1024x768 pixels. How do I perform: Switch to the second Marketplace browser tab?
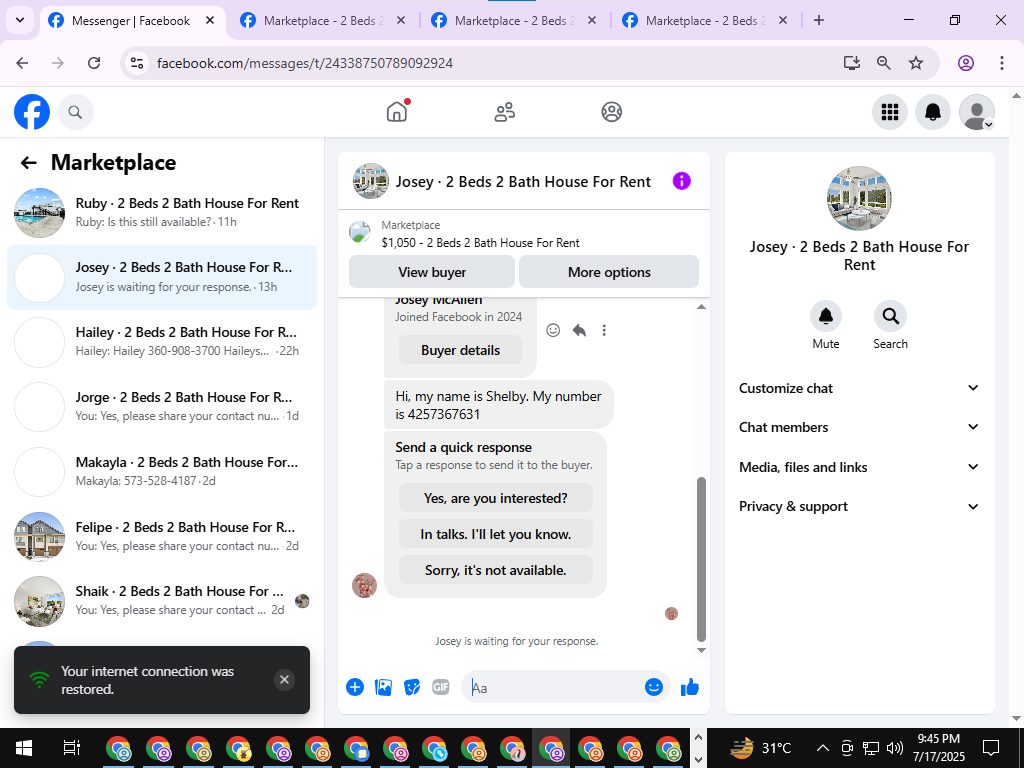pos(323,21)
